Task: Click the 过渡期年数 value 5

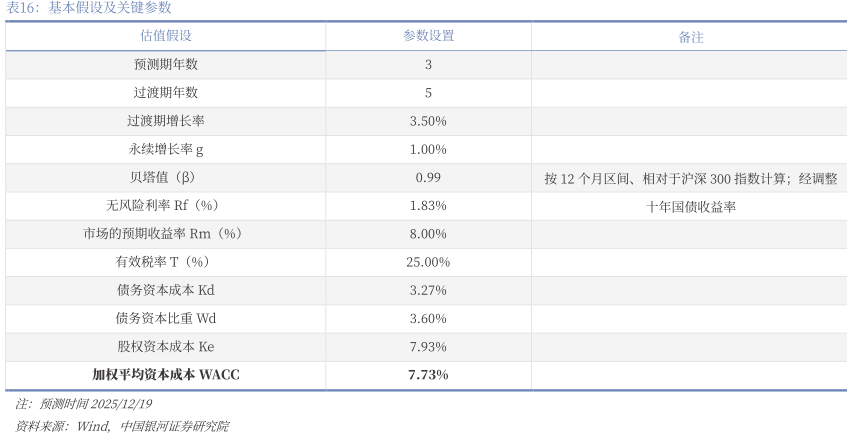Action: pos(428,93)
